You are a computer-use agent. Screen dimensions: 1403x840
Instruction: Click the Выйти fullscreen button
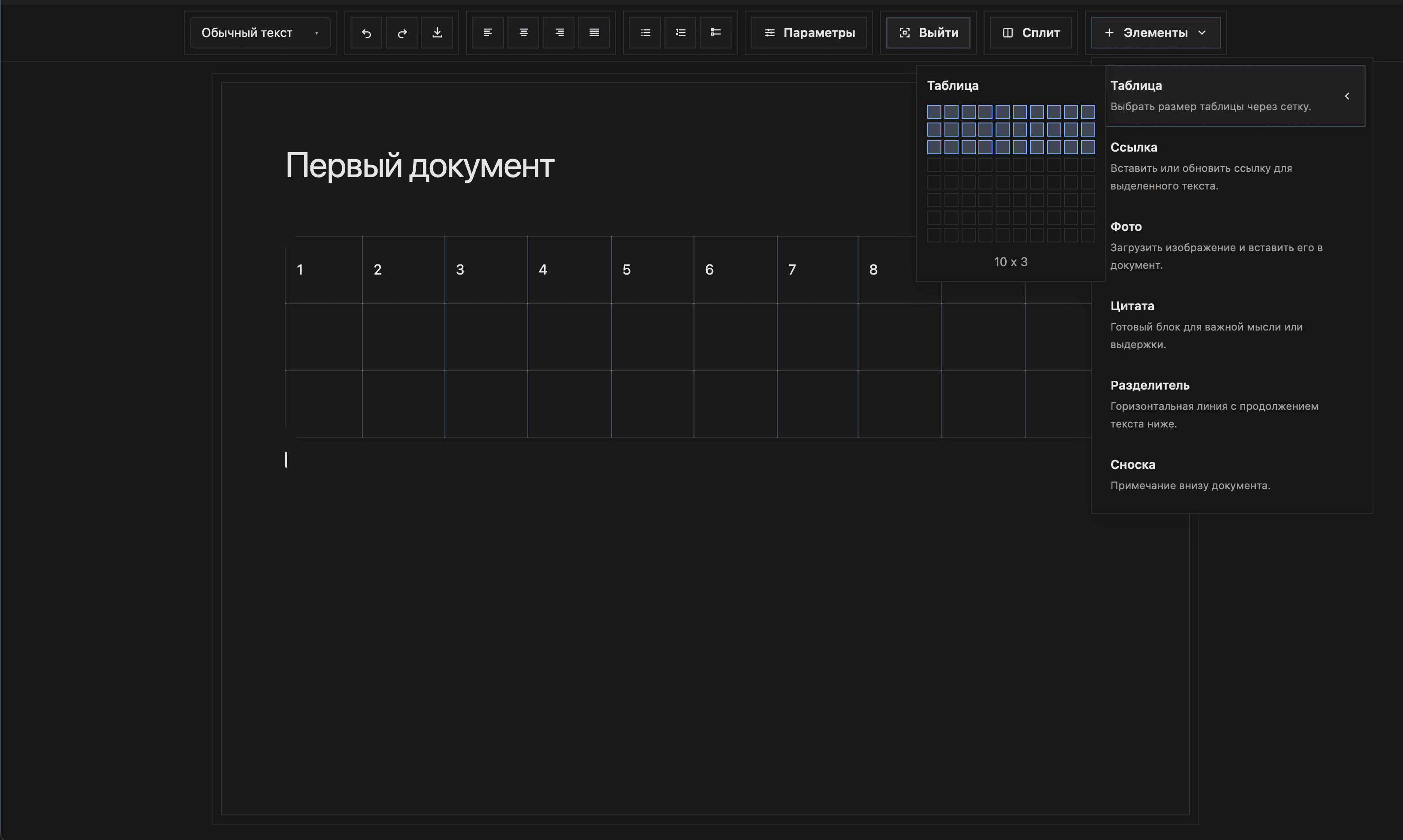(928, 33)
